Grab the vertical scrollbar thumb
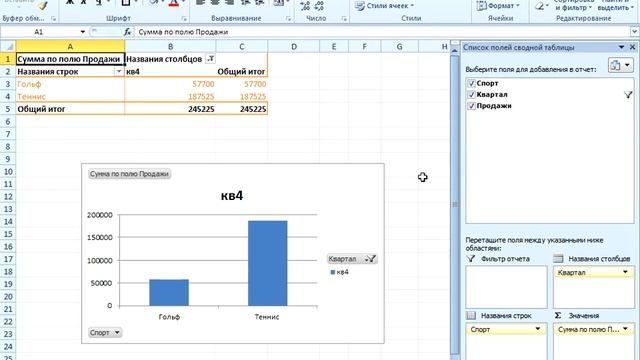The height and width of the screenshot is (360, 640). click(454, 204)
